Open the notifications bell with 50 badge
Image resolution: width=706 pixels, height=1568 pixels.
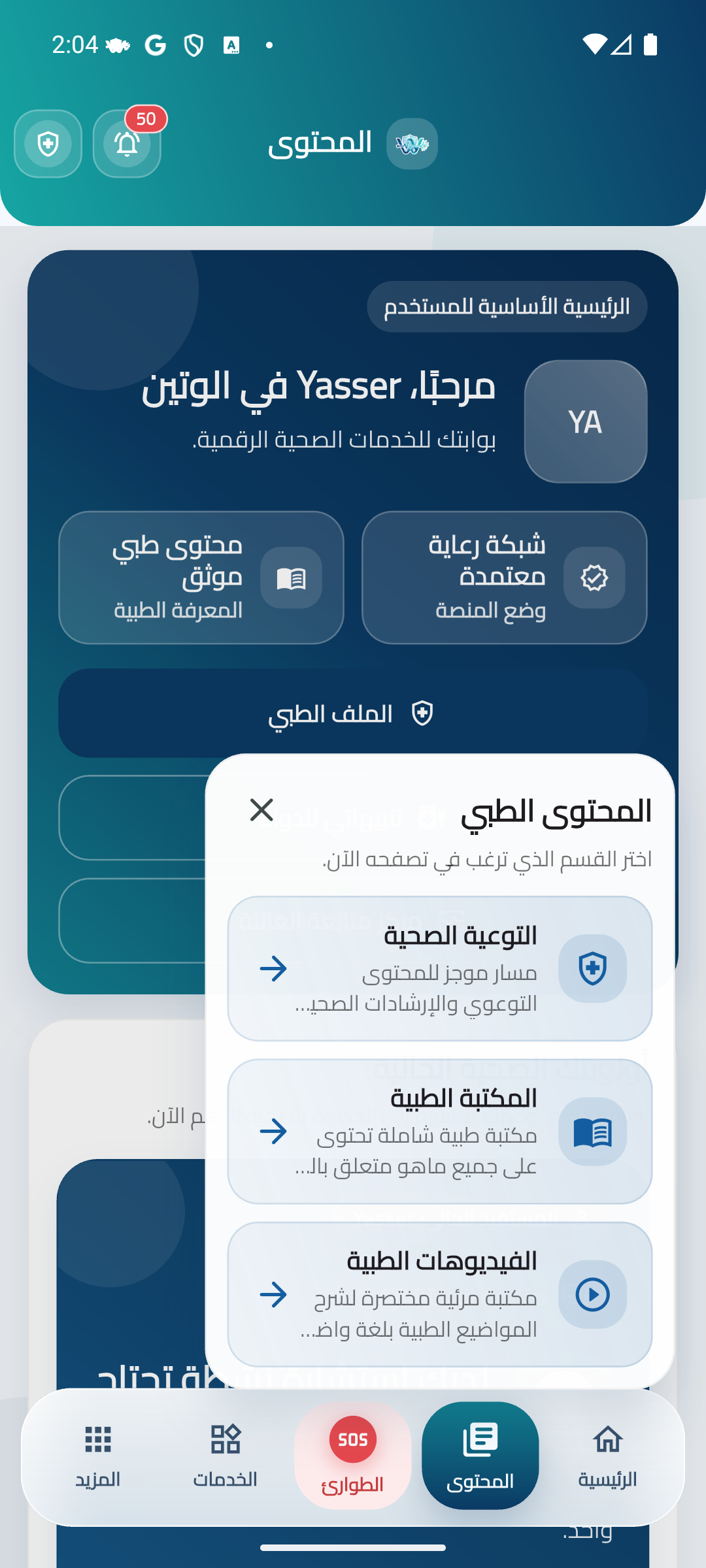pyautogui.click(x=127, y=144)
